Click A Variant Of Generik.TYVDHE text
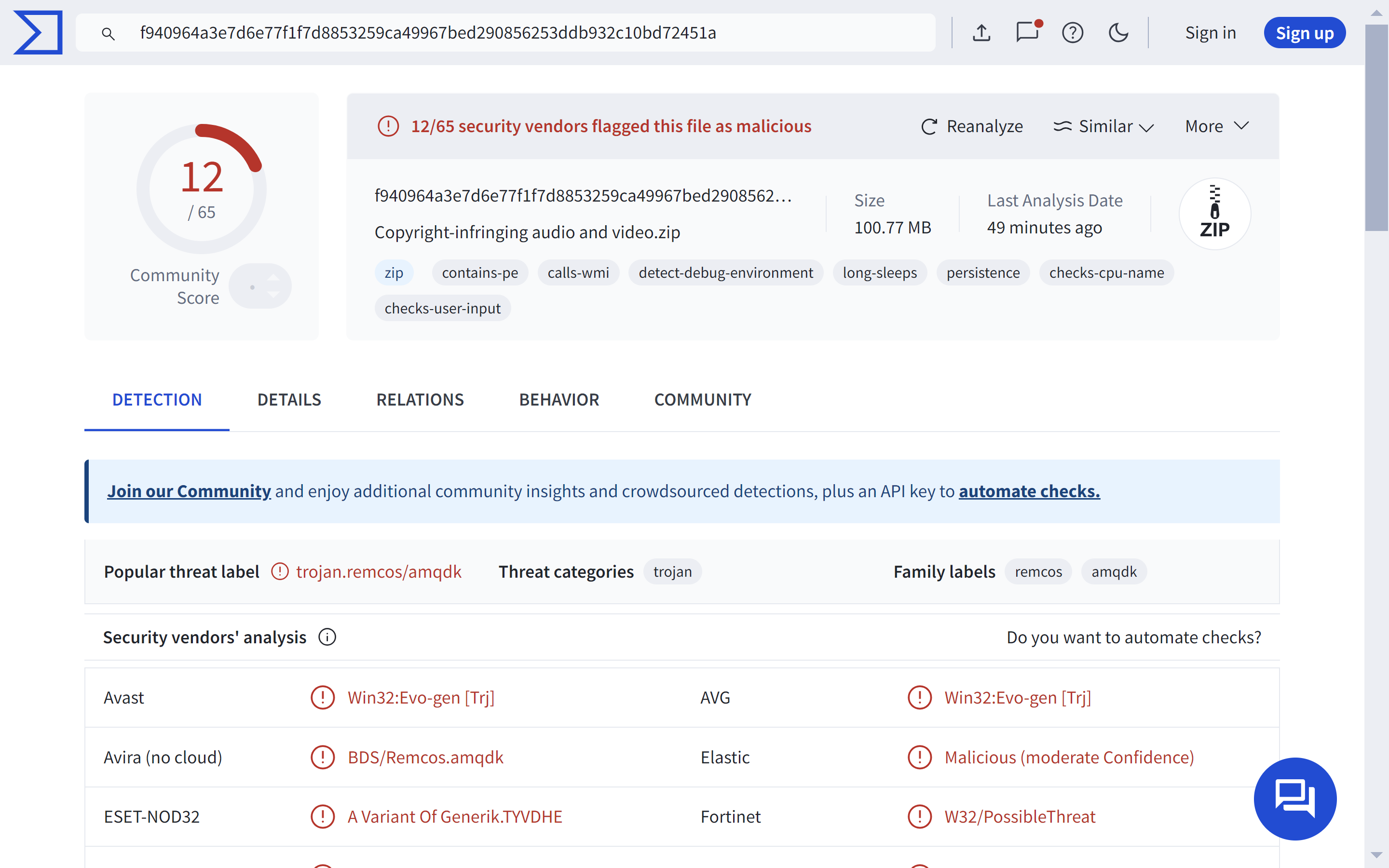The width and height of the screenshot is (1389, 868). pyautogui.click(x=455, y=816)
